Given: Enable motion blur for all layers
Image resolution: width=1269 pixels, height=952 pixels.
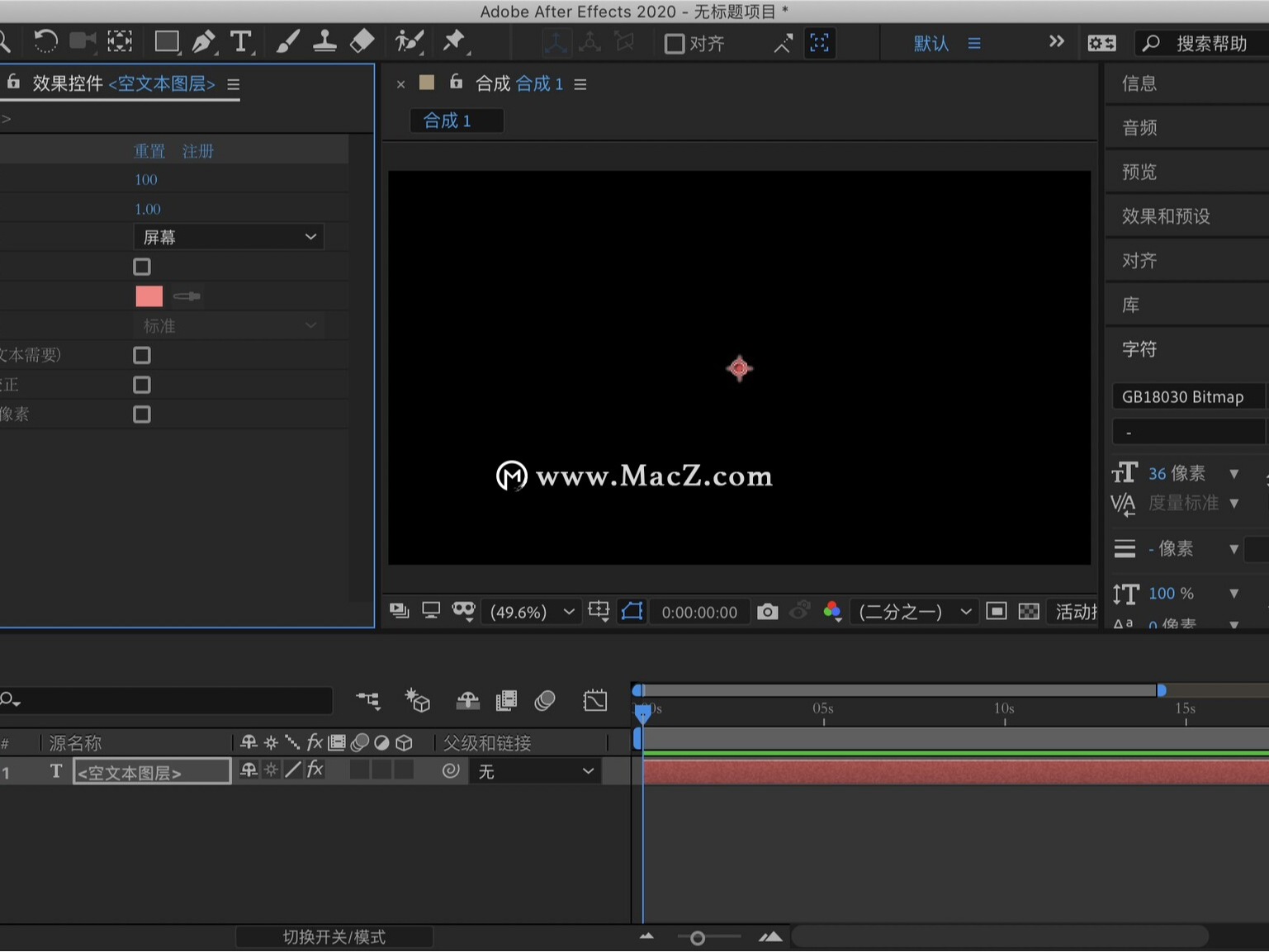Looking at the screenshot, I should (x=543, y=700).
